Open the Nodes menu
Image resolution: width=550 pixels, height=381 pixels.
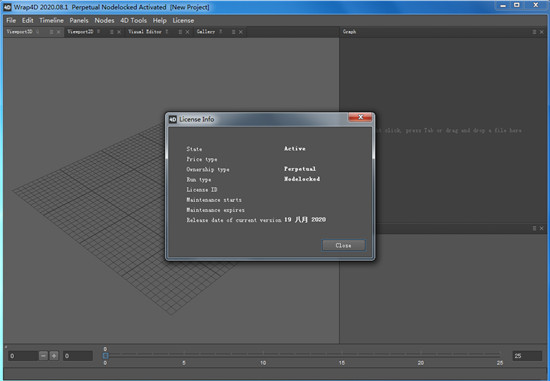[104, 20]
